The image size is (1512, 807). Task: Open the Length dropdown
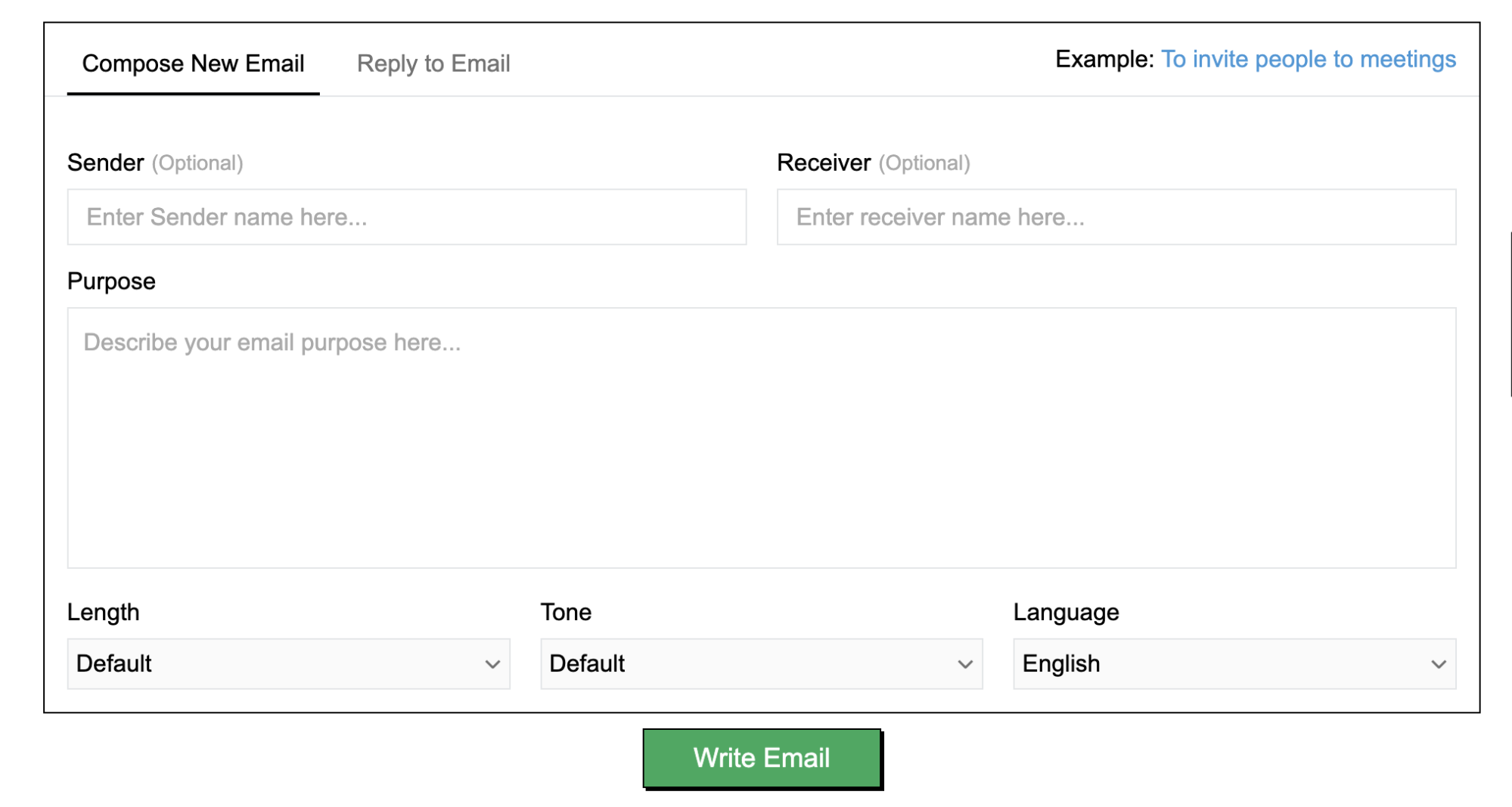click(x=288, y=663)
